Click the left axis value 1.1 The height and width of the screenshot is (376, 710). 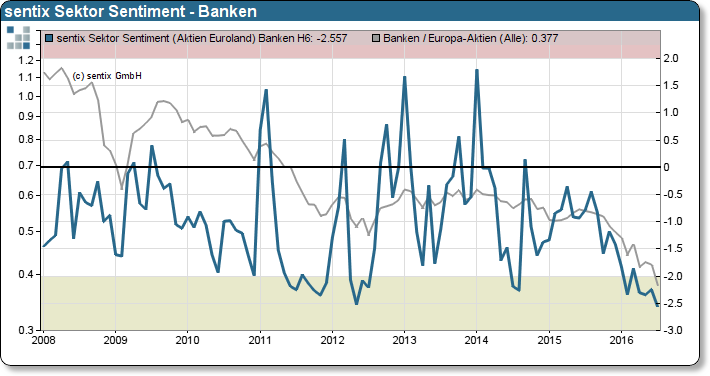tap(27, 77)
